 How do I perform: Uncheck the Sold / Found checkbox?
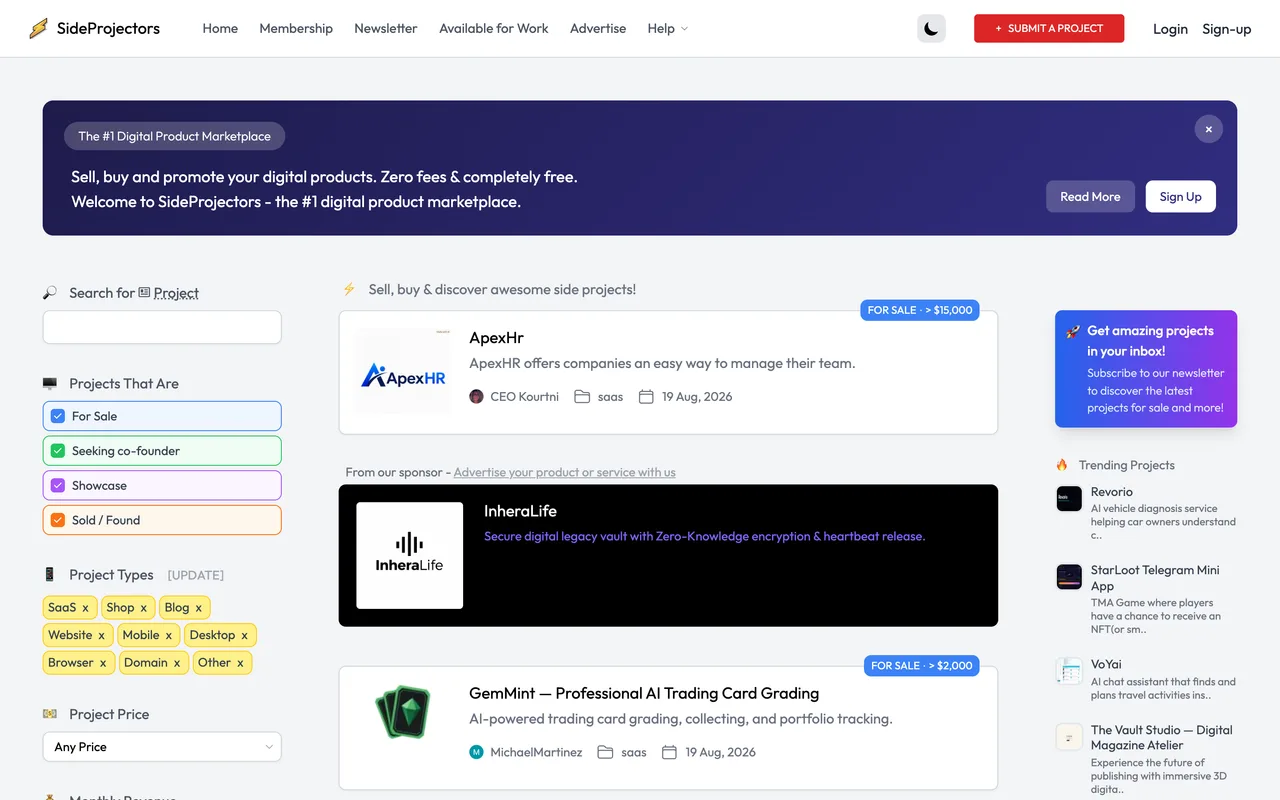click(58, 520)
